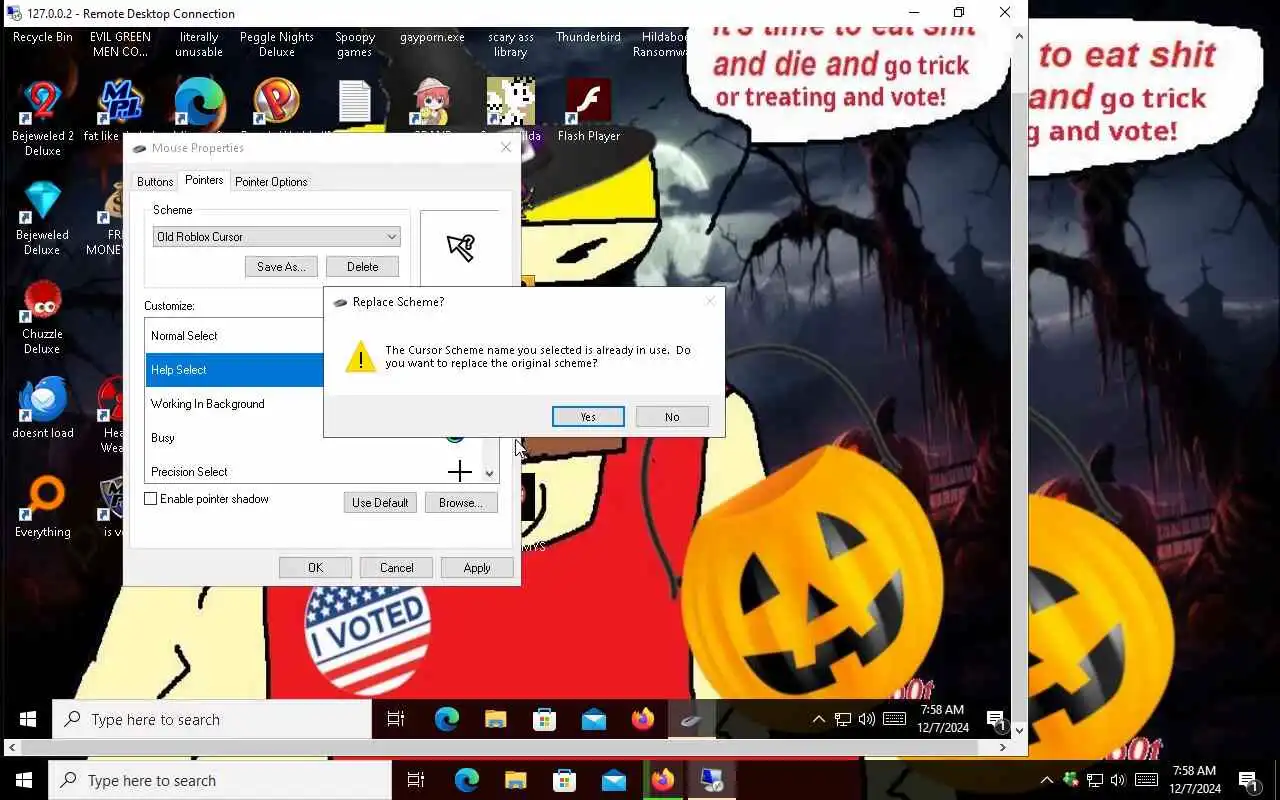
Task: Open Microsoft Store in the remote session taskbar
Action: [x=544, y=719]
